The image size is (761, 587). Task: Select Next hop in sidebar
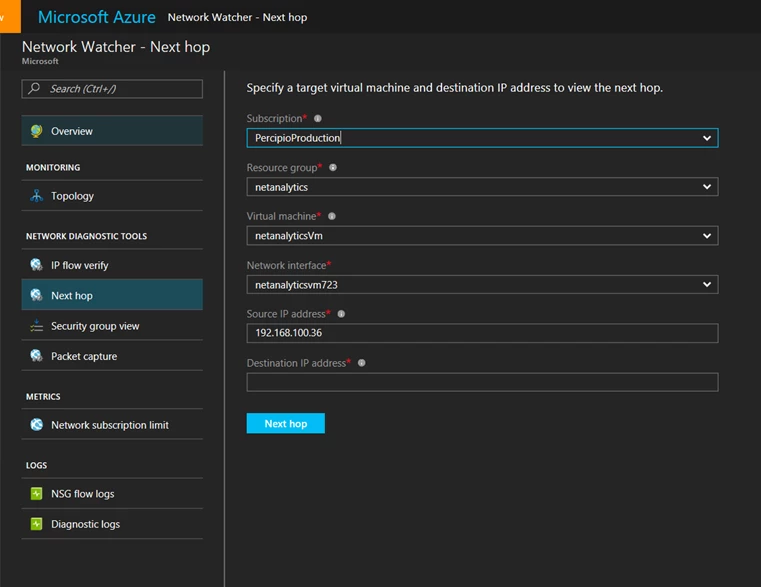click(x=112, y=295)
